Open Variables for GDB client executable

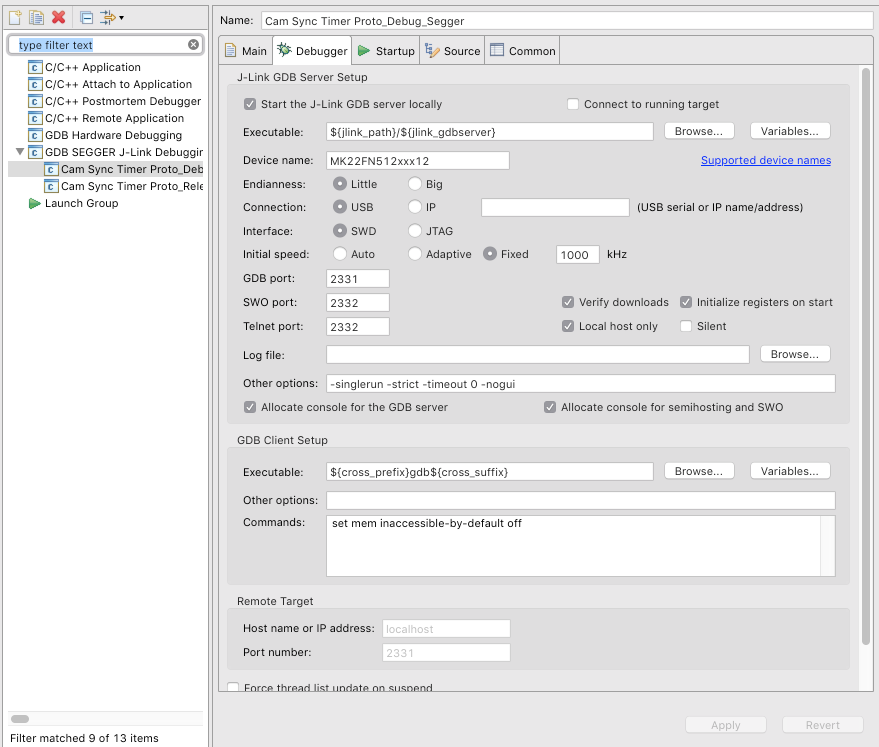(790, 471)
